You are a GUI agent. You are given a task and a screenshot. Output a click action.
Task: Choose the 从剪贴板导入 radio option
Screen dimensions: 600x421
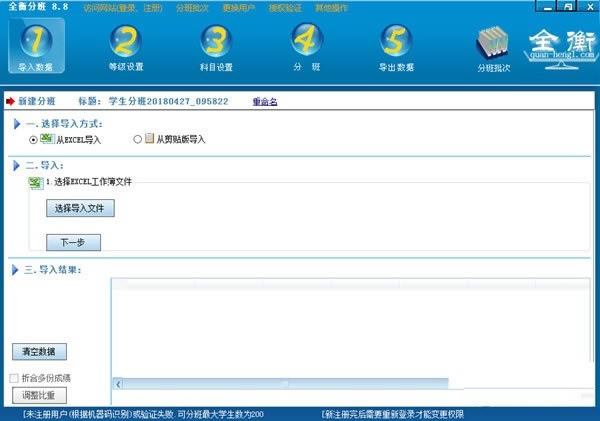(x=138, y=140)
